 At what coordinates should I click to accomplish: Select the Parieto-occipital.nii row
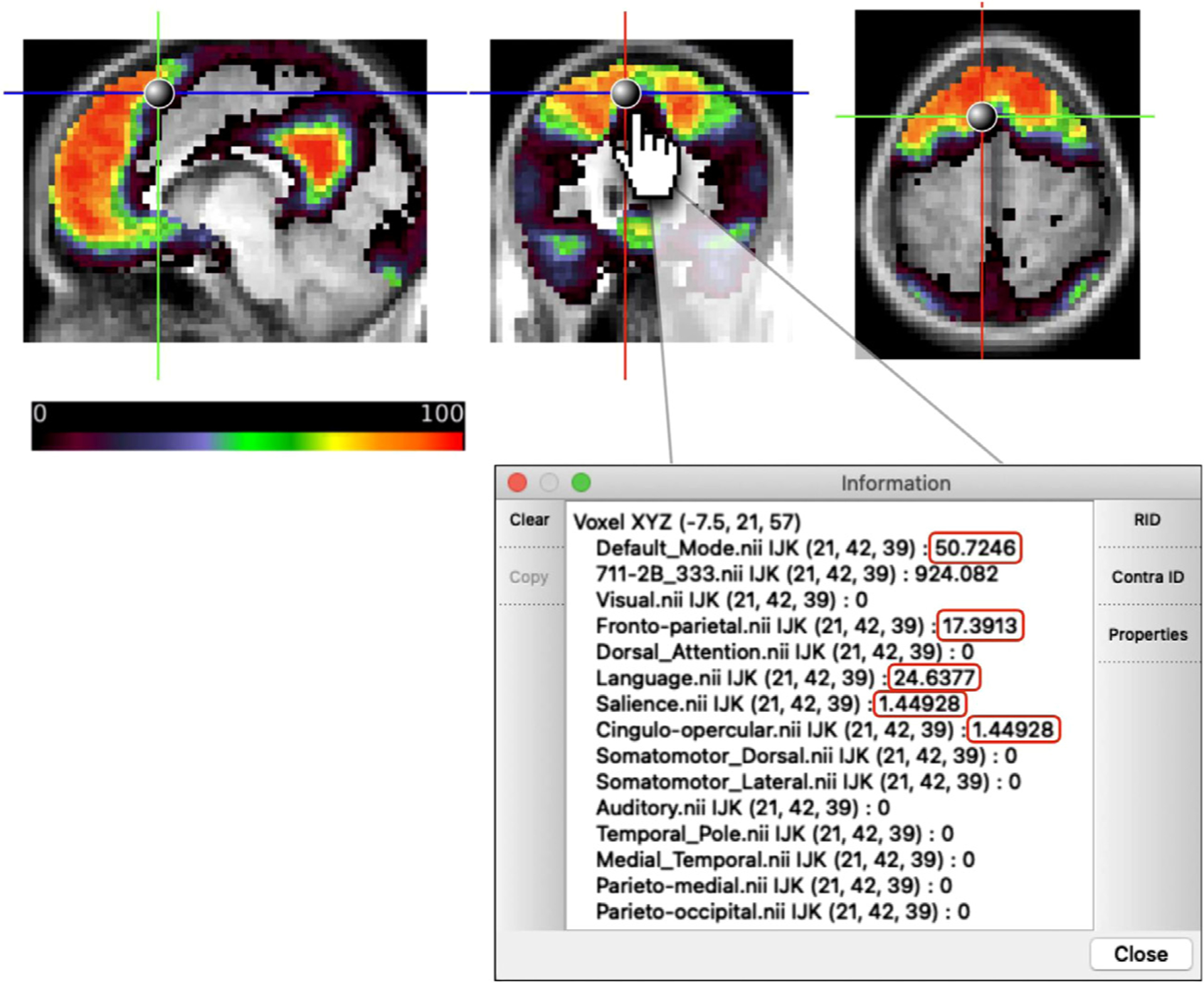(783, 911)
